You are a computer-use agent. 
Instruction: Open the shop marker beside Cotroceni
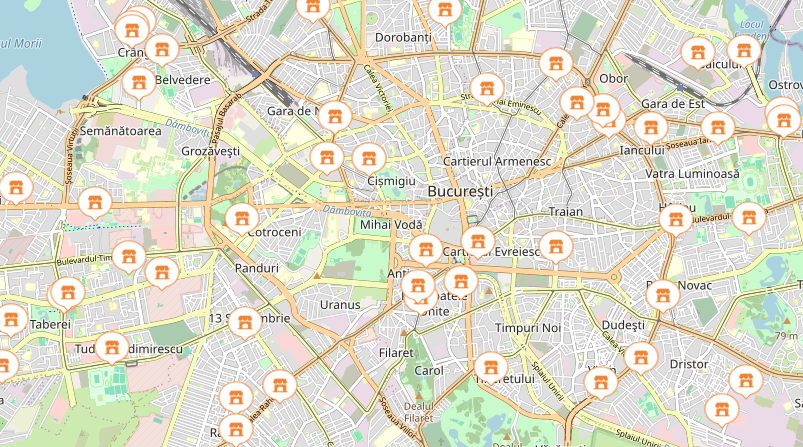coord(242,219)
